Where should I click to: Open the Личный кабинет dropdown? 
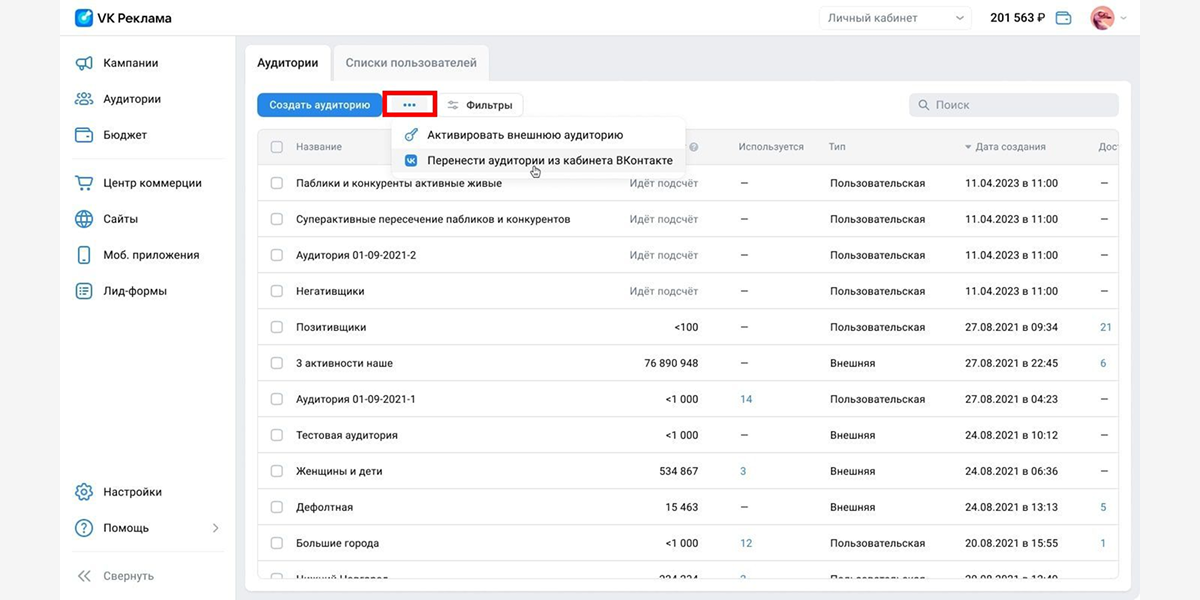point(895,18)
